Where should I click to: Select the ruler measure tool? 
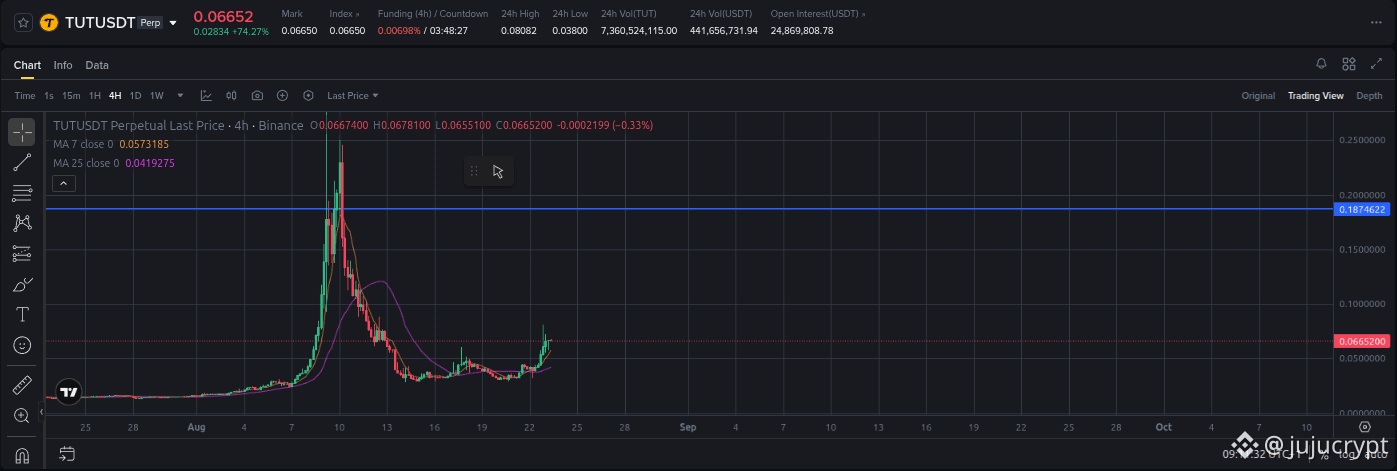(22, 385)
